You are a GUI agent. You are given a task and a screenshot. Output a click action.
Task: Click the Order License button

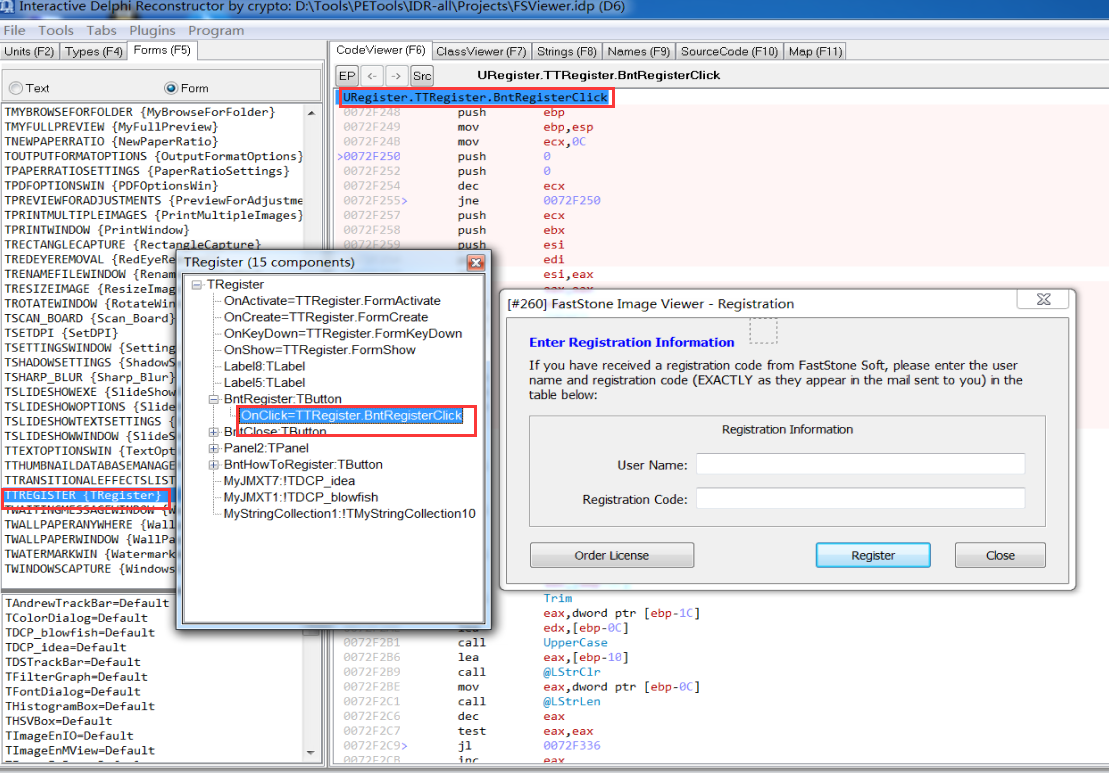click(612, 556)
